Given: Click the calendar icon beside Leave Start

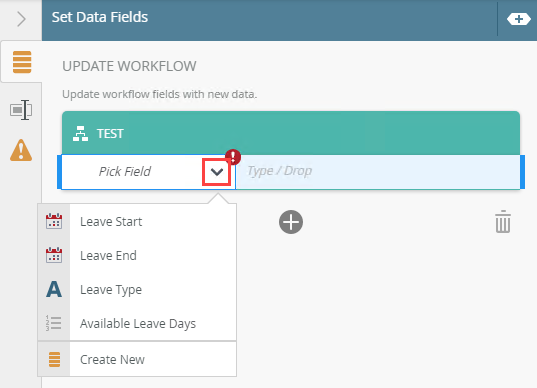Looking at the screenshot, I should point(54,221).
